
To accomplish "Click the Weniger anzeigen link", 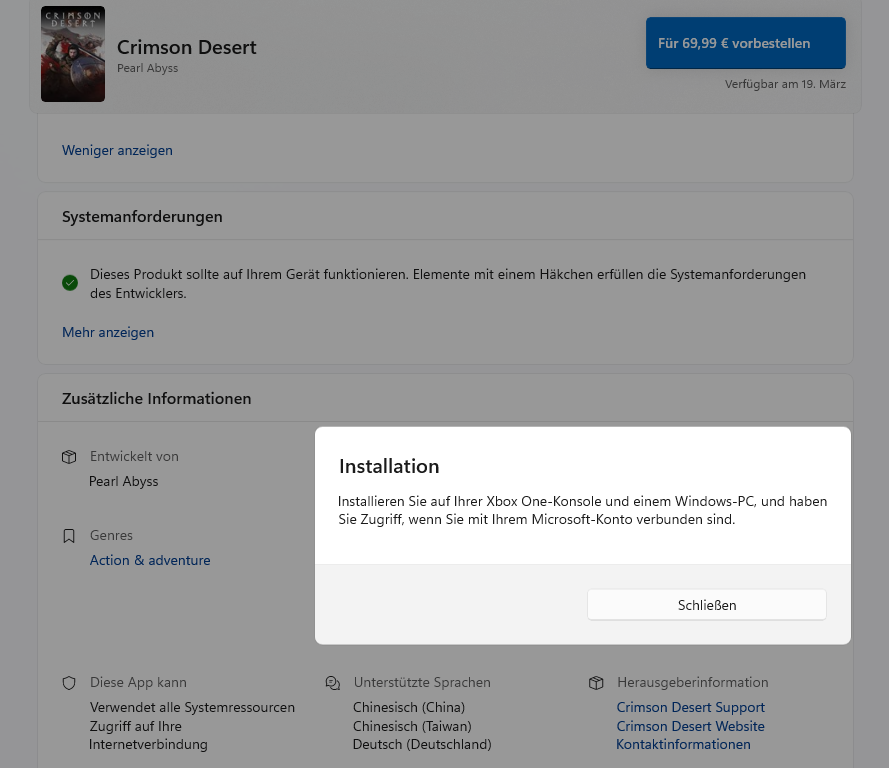I will [117, 150].
